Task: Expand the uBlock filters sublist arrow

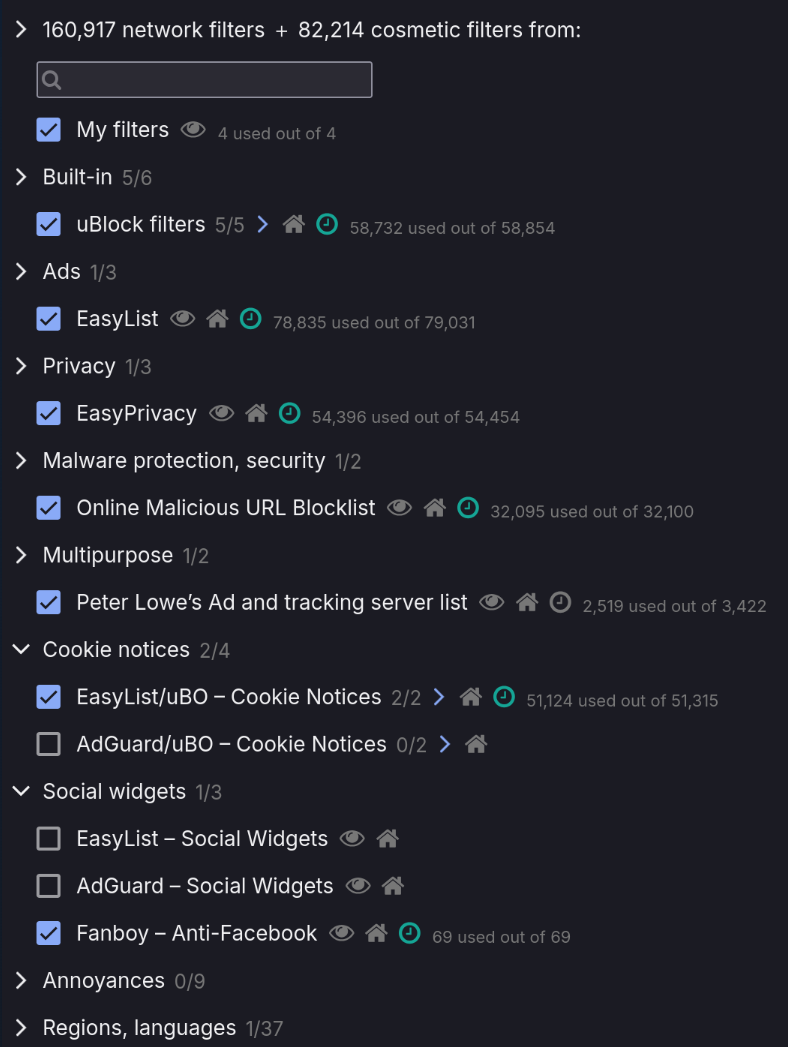Action: pos(263,225)
